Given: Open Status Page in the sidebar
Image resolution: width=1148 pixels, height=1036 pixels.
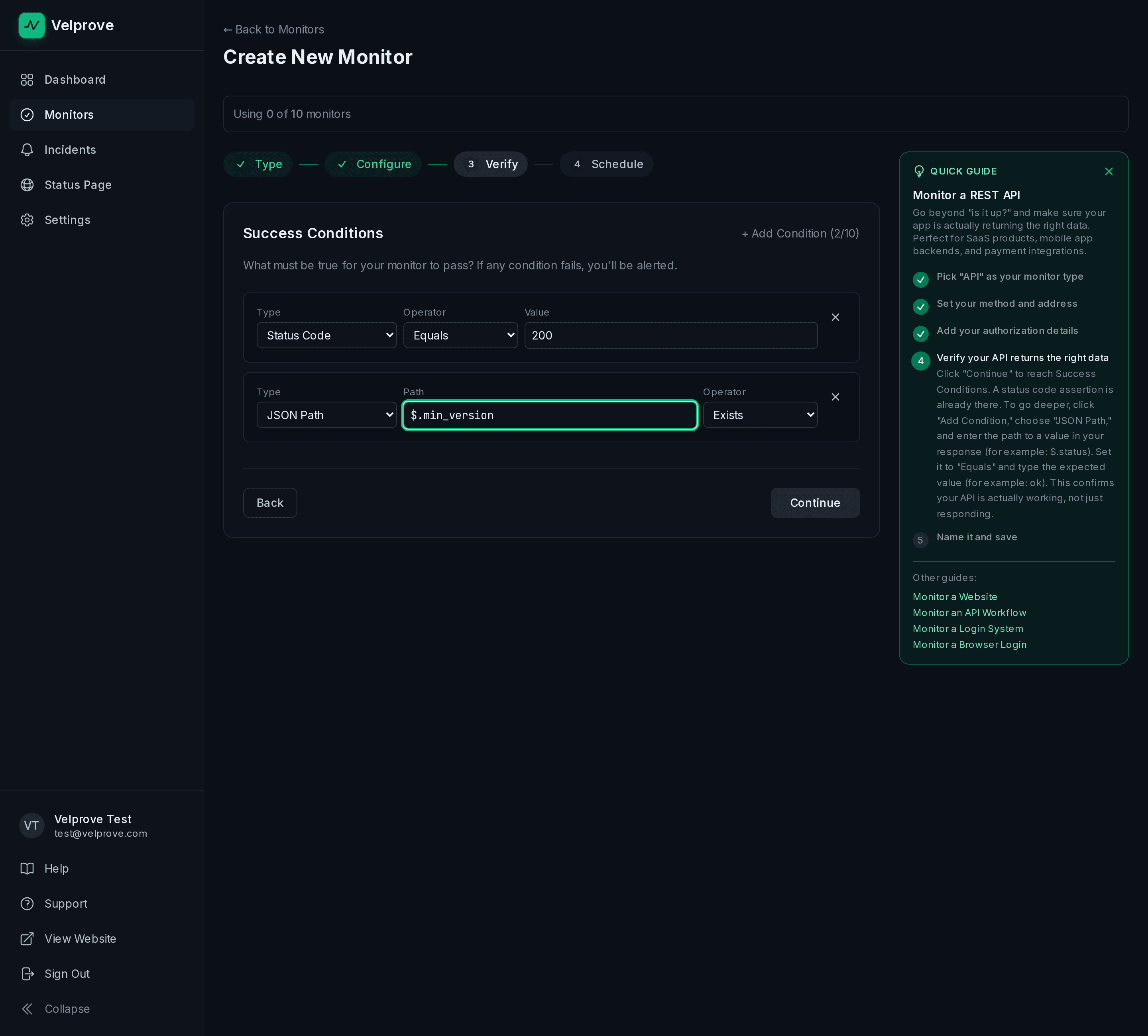Looking at the screenshot, I should [102, 185].
